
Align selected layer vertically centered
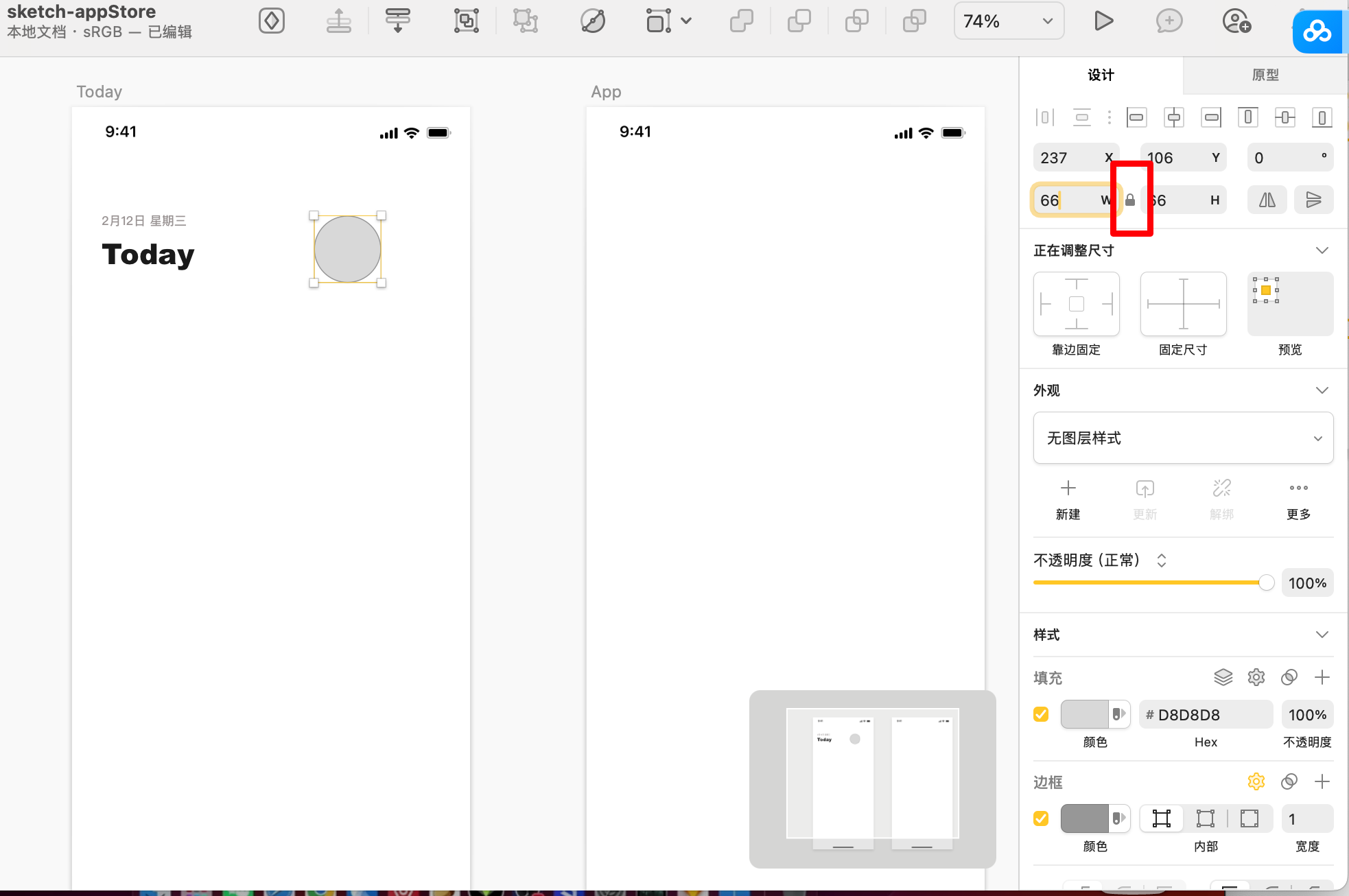1285,117
